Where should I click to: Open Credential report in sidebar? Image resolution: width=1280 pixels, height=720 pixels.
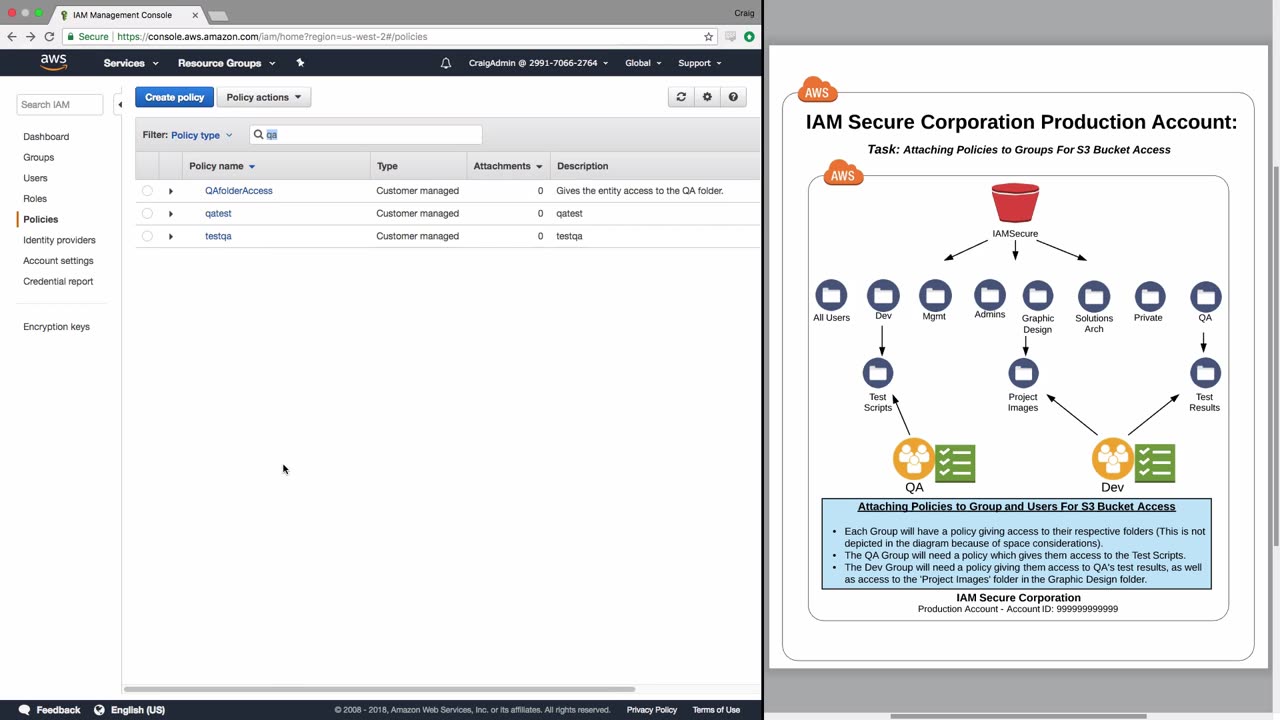(x=58, y=282)
